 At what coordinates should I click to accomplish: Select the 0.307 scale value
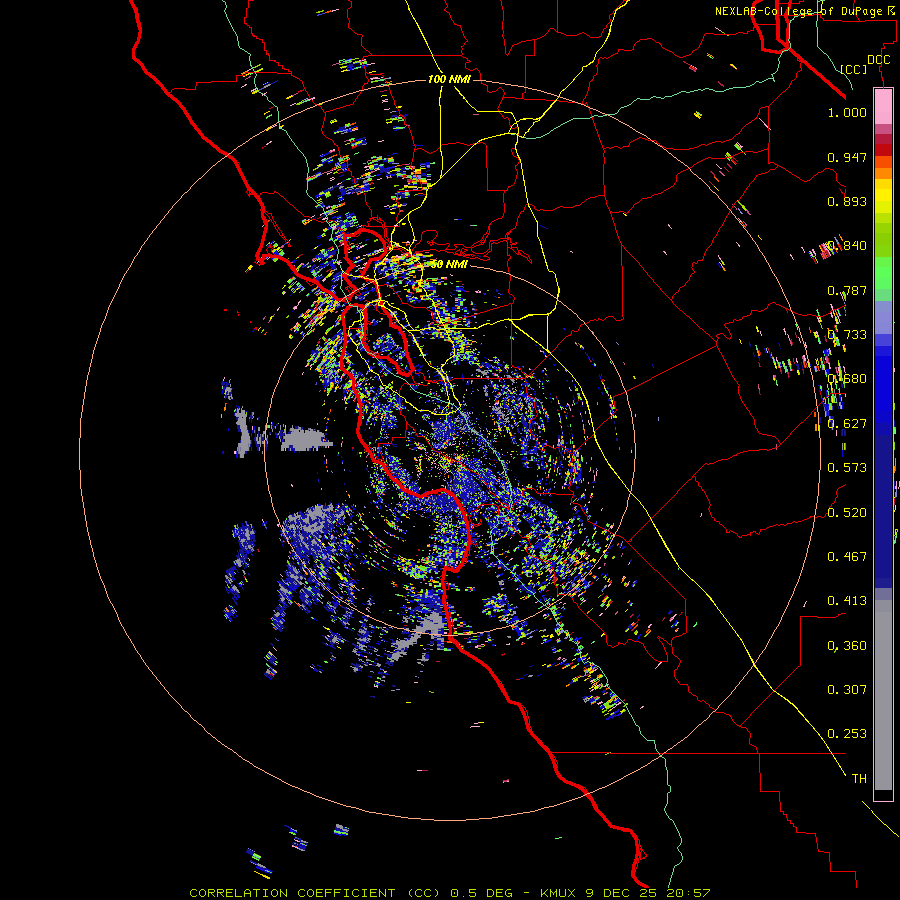(847, 690)
